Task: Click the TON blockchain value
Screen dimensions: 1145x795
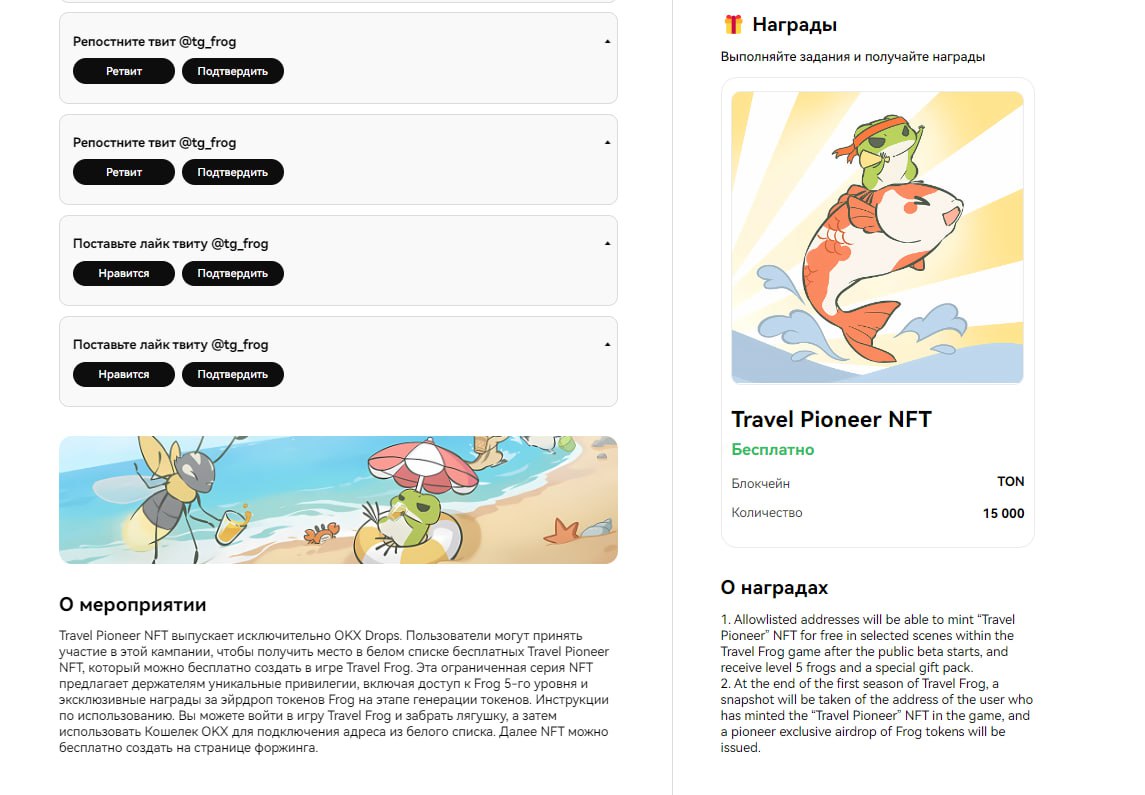Action: point(1011,482)
